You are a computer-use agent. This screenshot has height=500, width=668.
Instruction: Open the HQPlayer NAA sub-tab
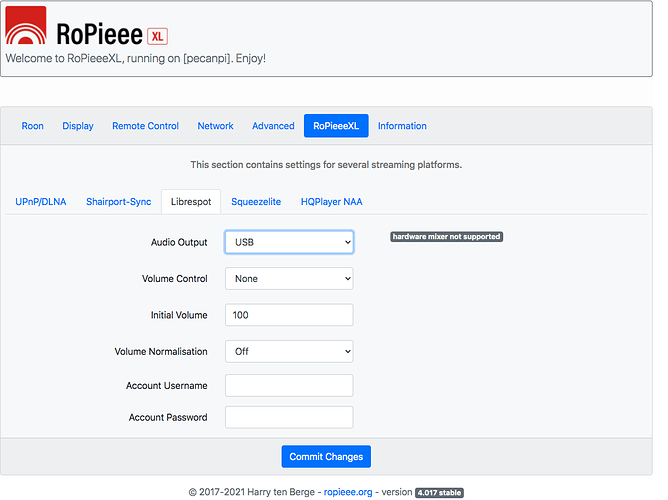click(331, 202)
